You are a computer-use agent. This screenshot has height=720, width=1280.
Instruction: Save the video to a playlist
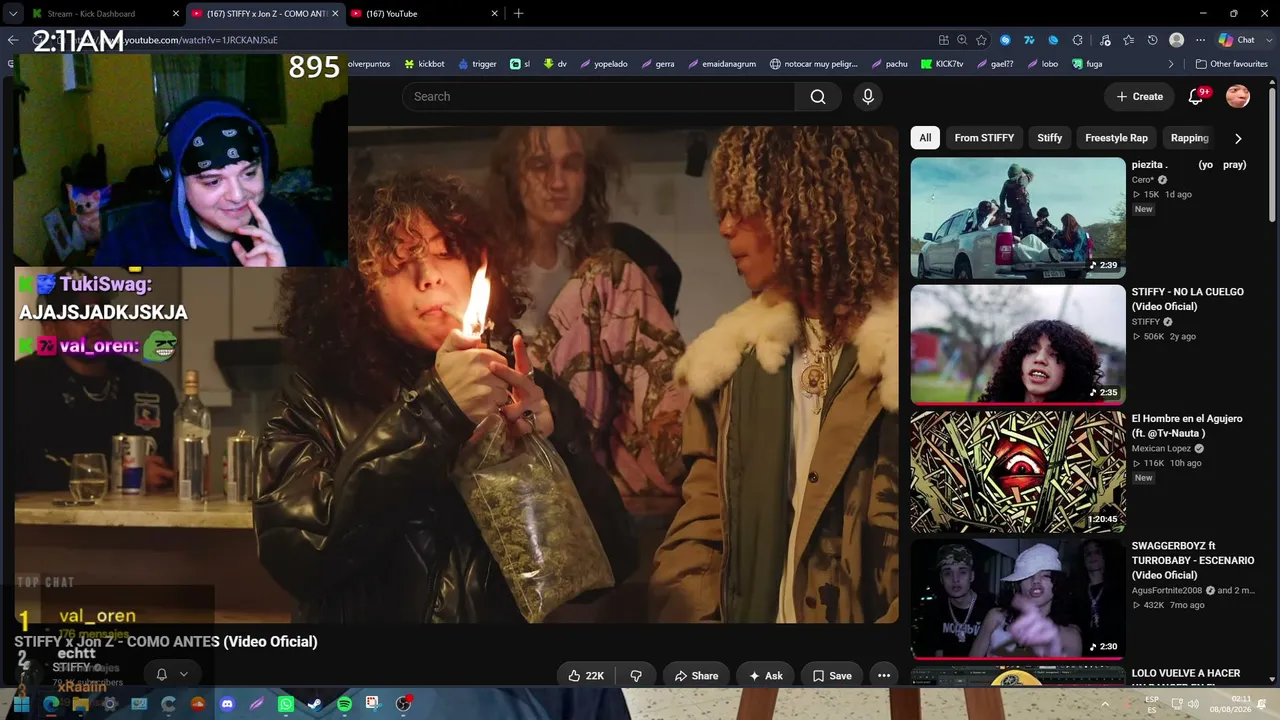[x=831, y=676]
